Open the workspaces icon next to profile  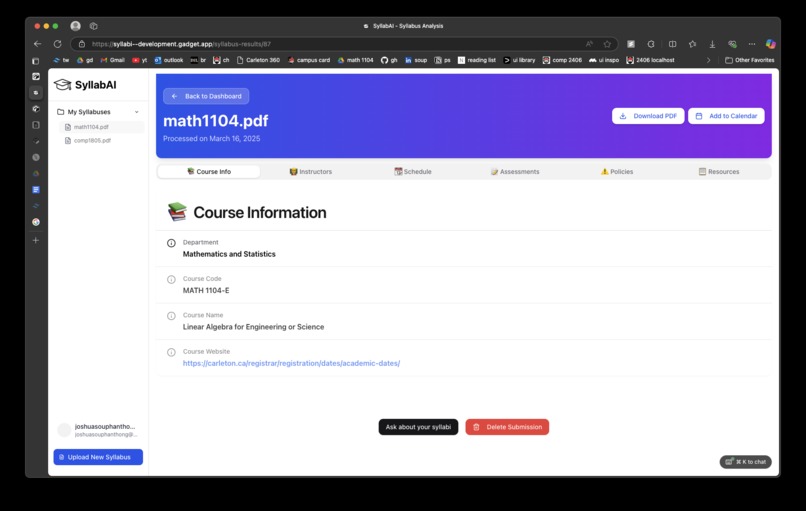click(94, 26)
